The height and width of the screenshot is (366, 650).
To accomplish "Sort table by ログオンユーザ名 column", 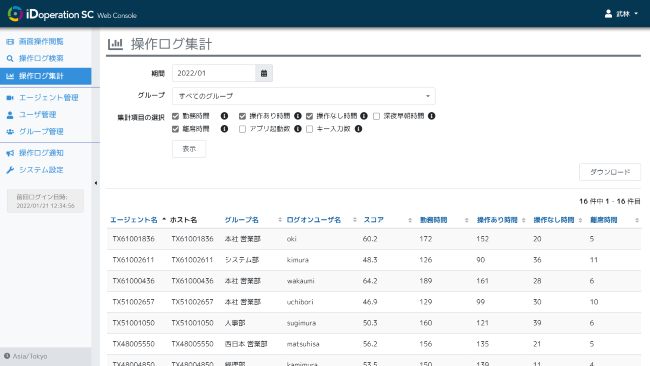I will click(x=314, y=220).
